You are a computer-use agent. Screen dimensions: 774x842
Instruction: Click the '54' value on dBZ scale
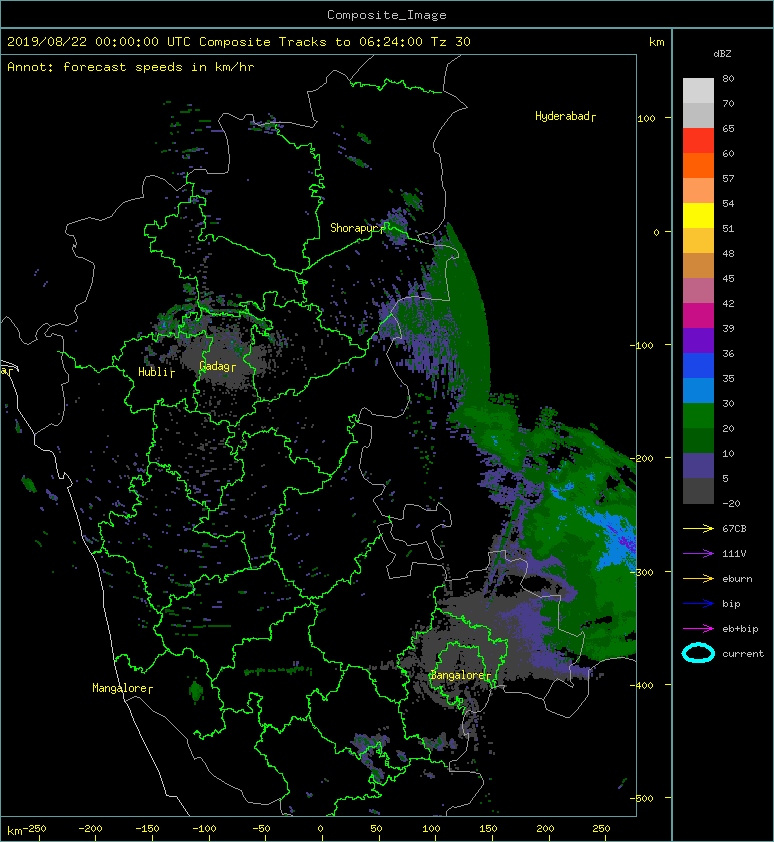click(728, 204)
